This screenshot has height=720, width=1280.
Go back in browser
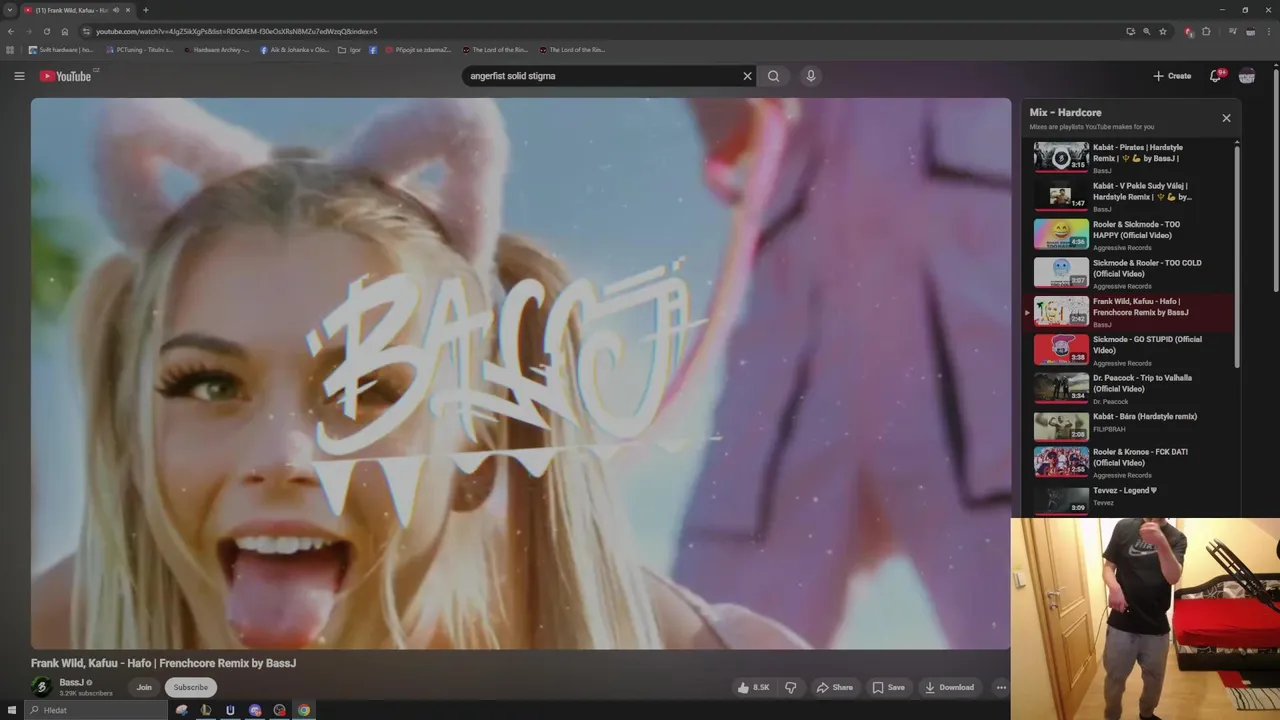tap(11, 31)
